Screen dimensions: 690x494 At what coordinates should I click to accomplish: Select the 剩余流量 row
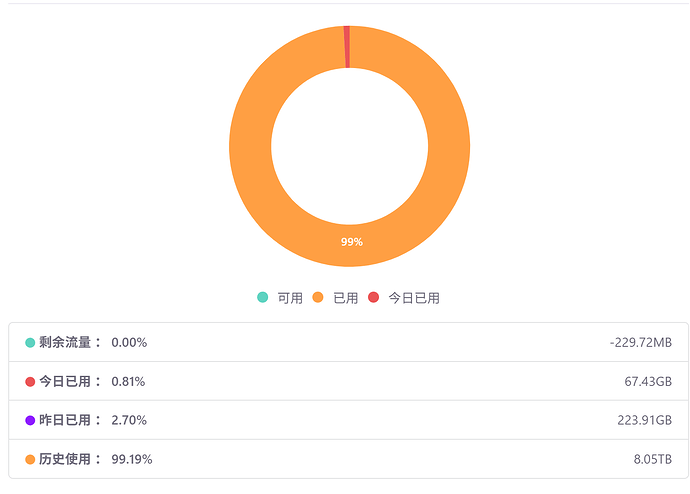pyautogui.click(x=349, y=342)
